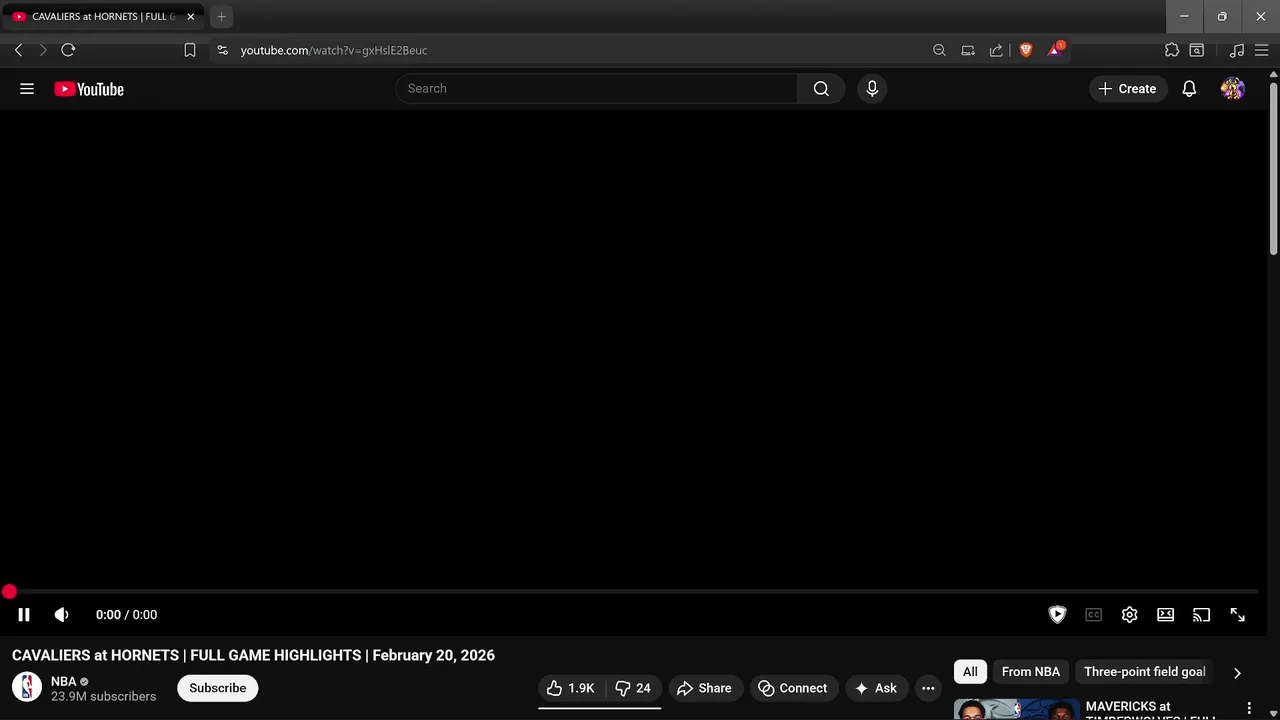Show more filter chips with right arrow
1280x720 pixels.
coord(1237,673)
